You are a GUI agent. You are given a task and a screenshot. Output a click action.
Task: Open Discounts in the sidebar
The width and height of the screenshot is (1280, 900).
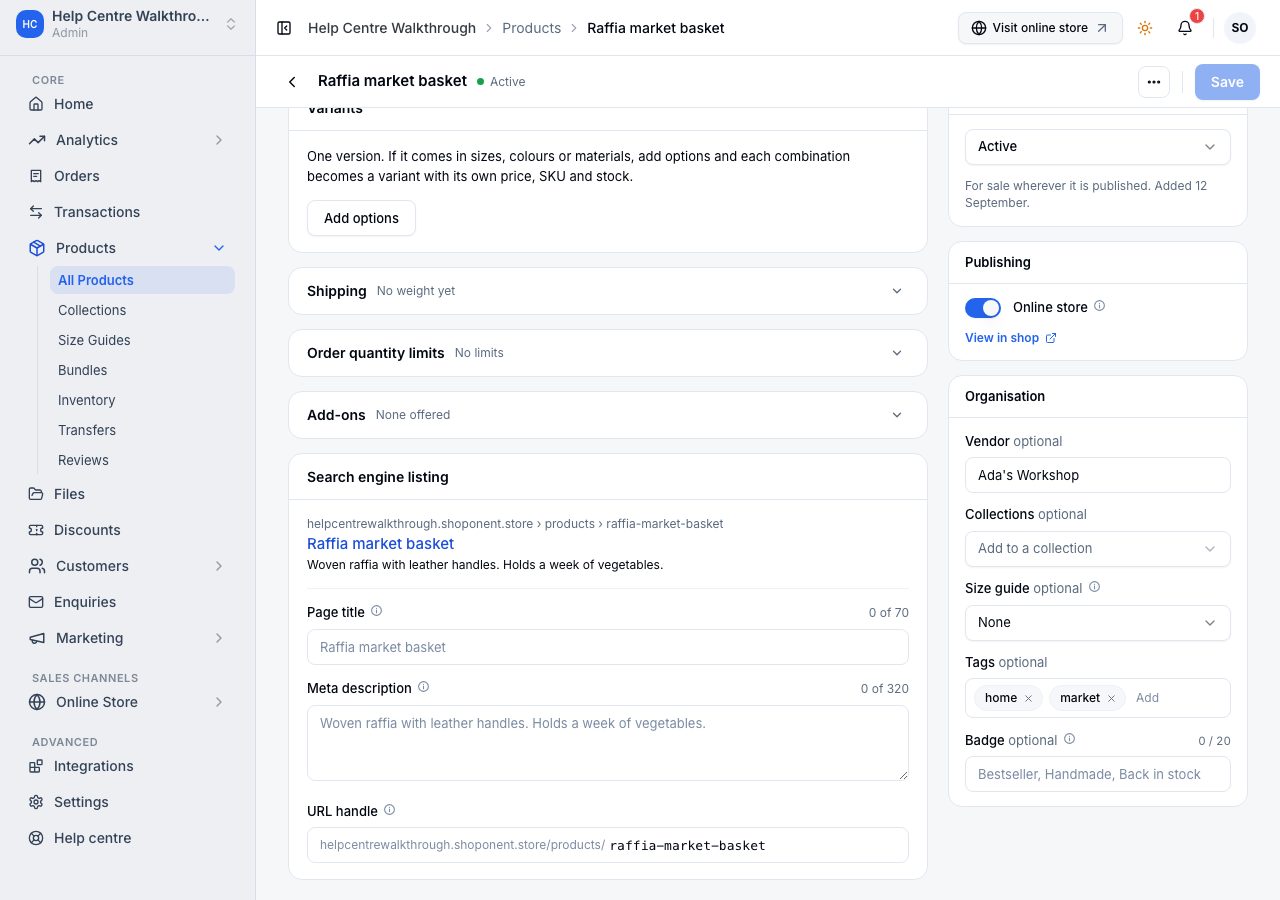click(128, 530)
